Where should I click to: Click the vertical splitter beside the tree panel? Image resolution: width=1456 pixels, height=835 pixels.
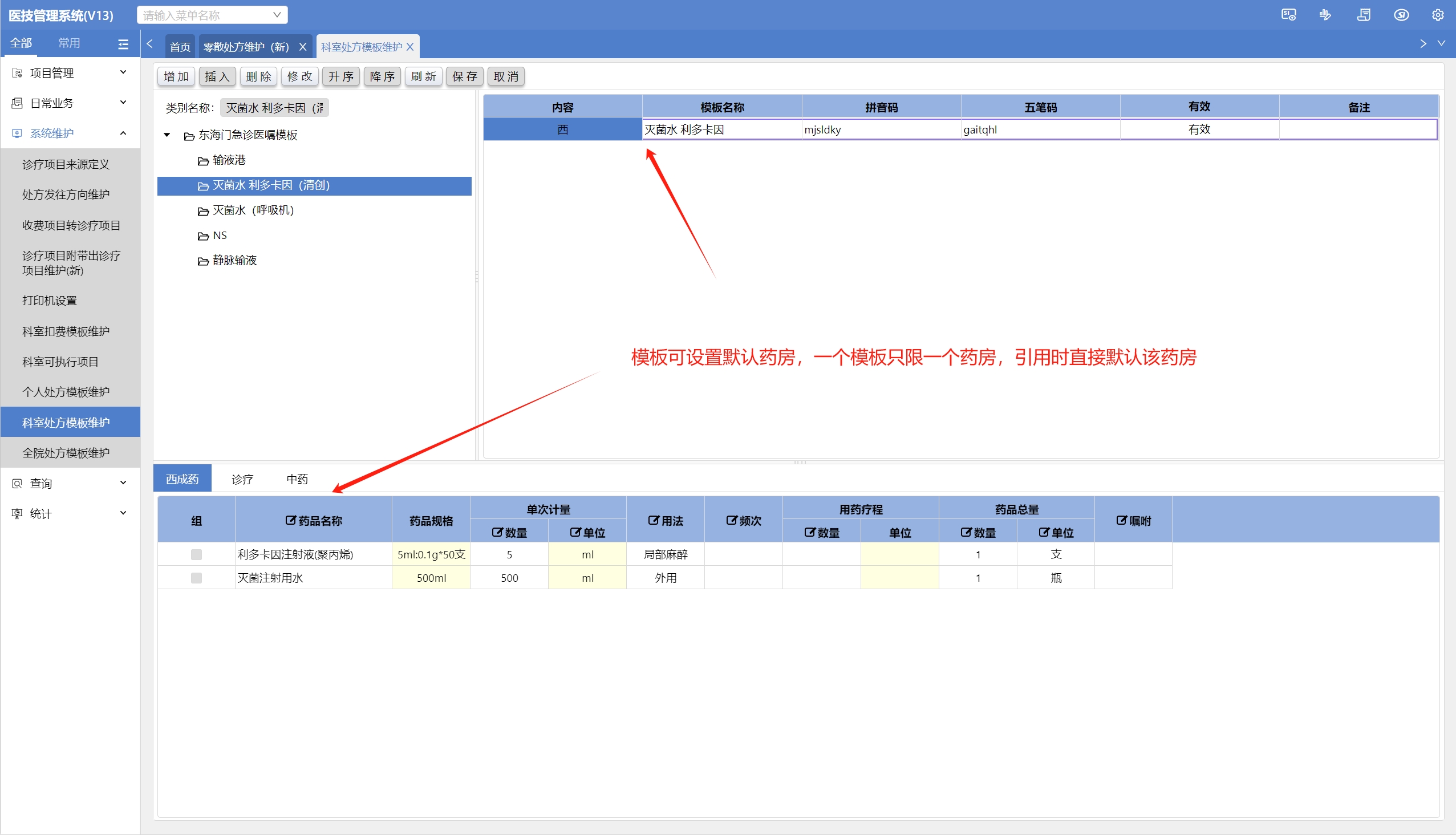477,277
